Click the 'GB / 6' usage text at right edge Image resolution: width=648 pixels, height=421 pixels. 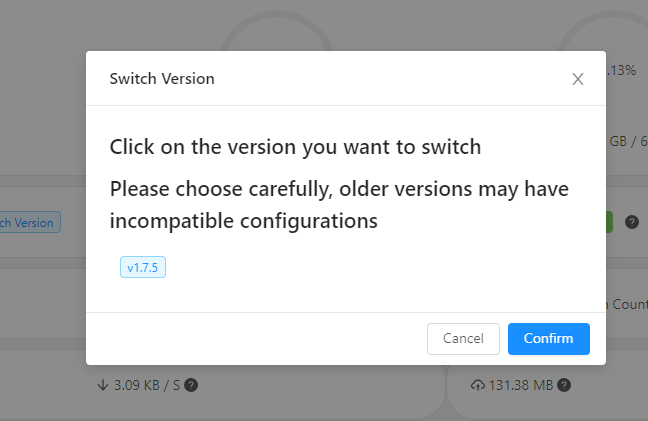pos(627,141)
